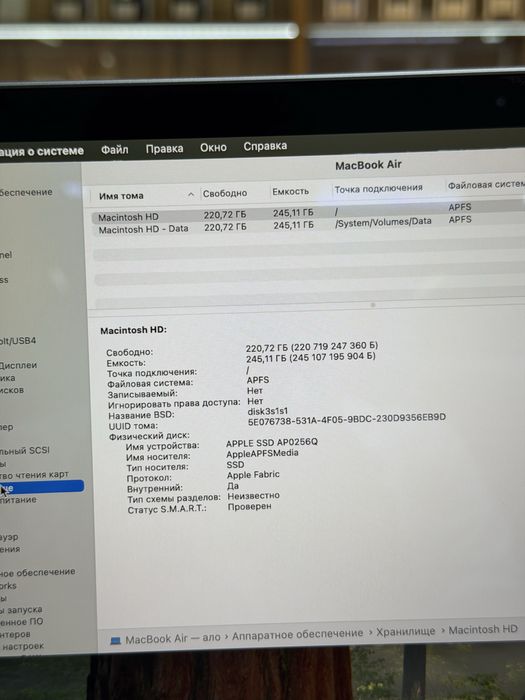Click MacBook Air — ало in path bar
This screenshot has height=700, width=525.
(x=173, y=639)
